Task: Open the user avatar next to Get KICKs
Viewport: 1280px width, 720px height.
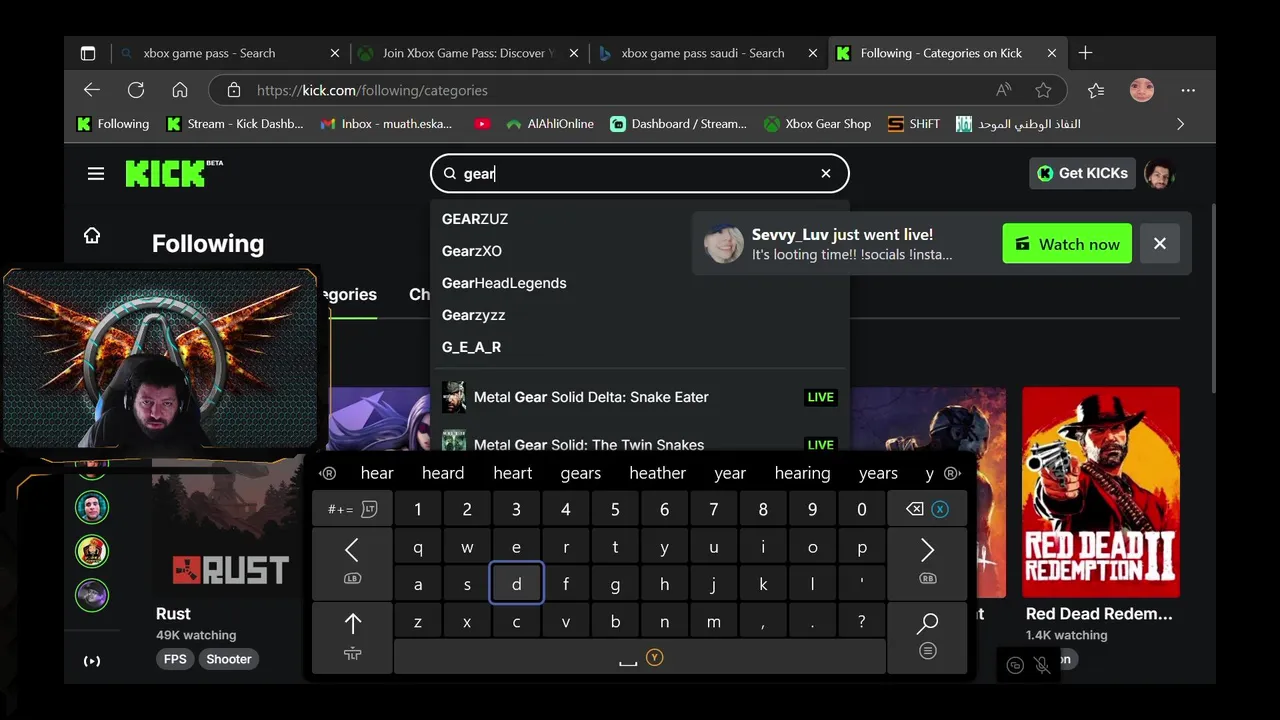Action: click(1159, 174)
